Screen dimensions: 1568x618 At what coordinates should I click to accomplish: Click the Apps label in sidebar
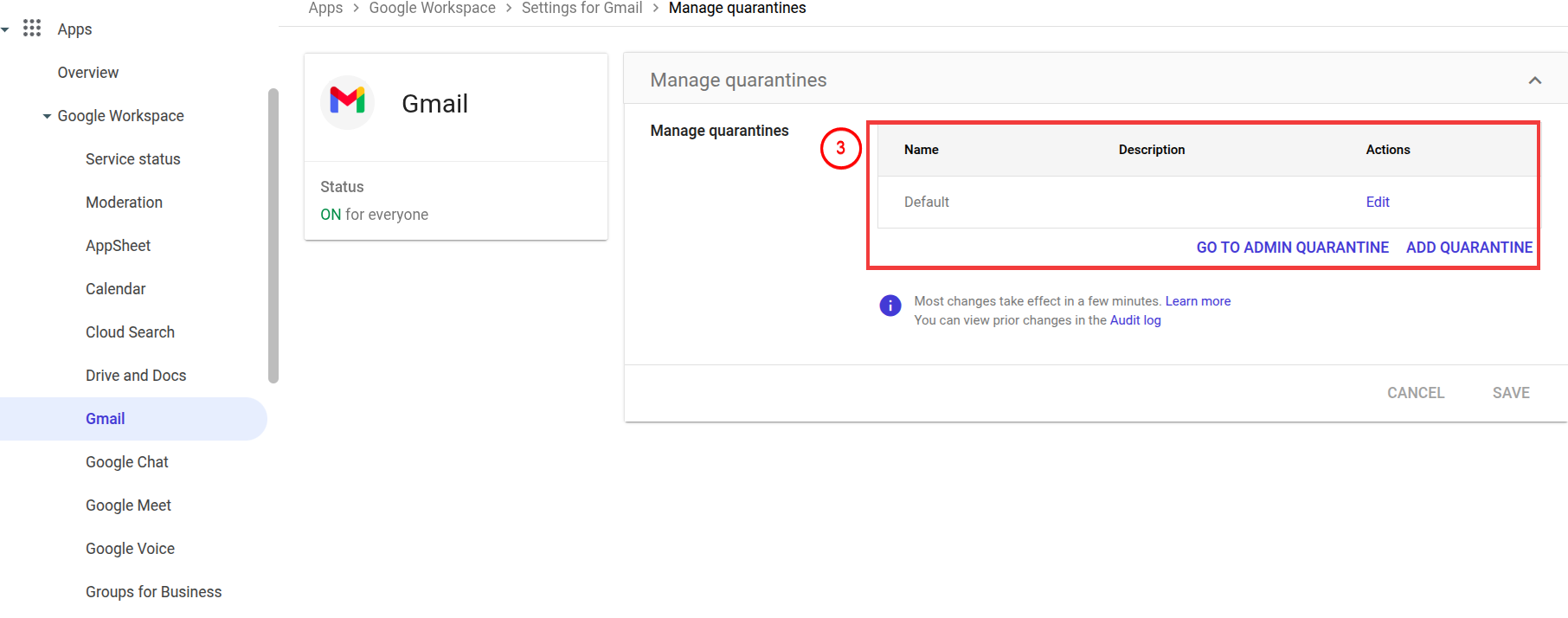click(74, 29)
